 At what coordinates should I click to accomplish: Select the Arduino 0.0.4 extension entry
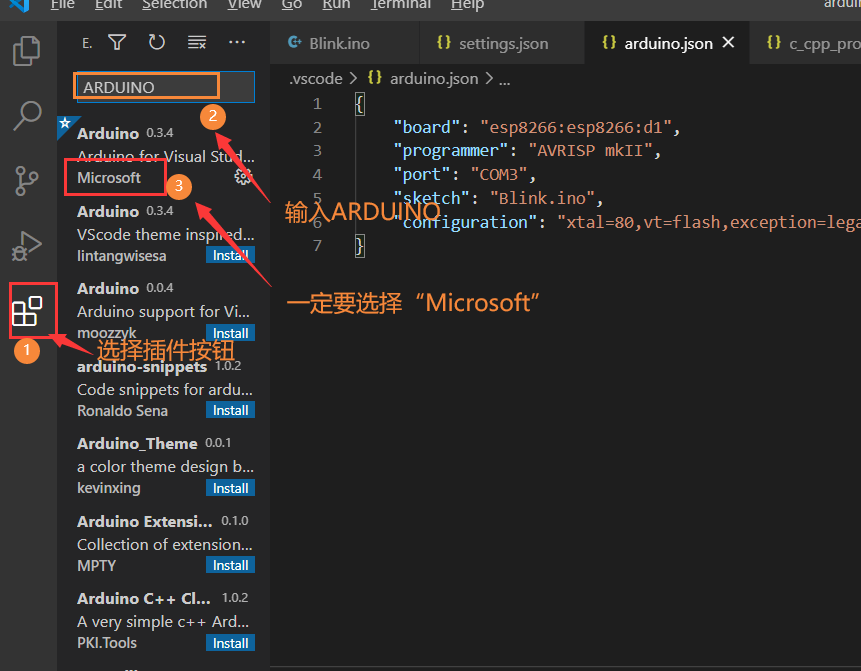point(164,311)
